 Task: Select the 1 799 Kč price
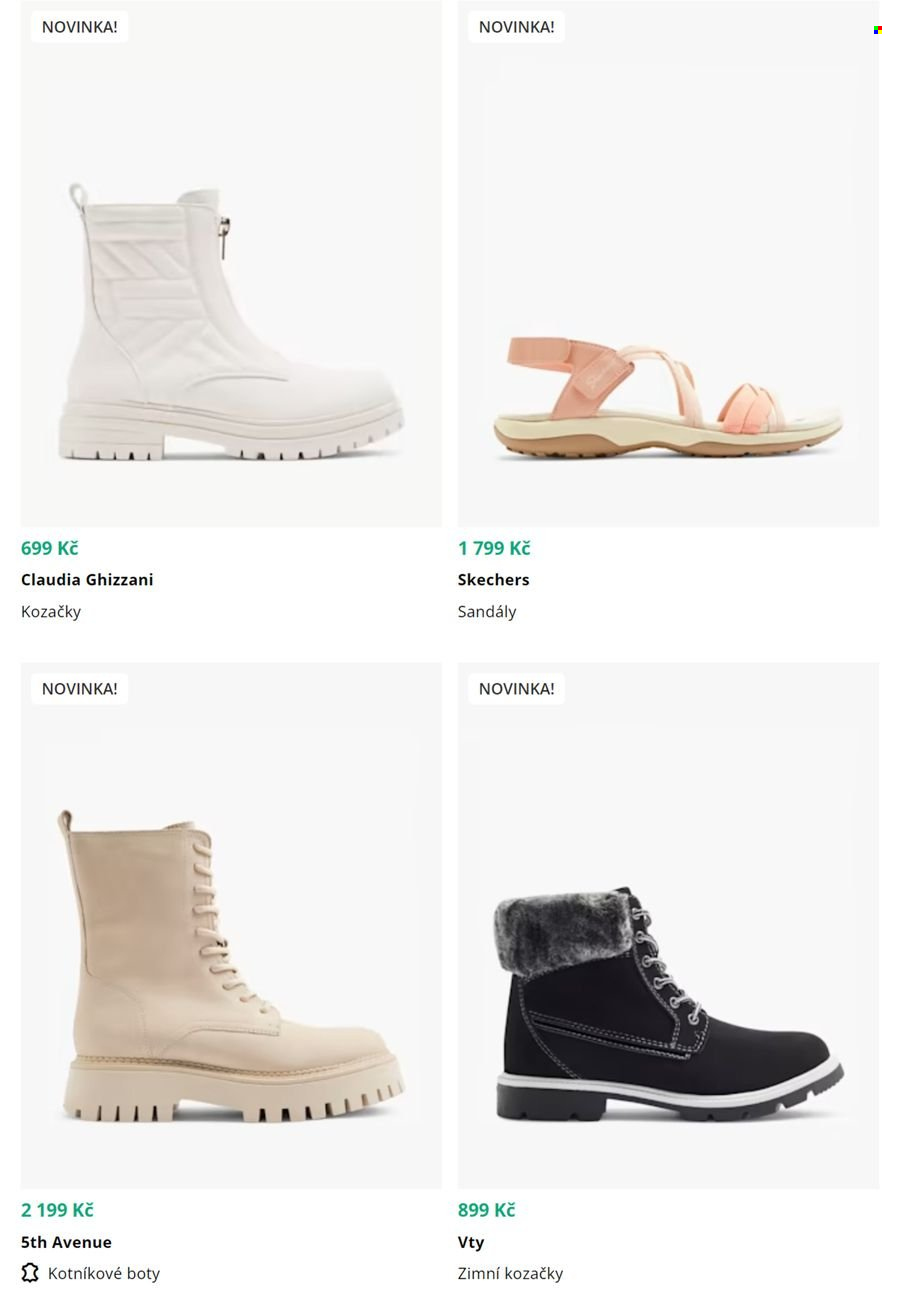(x=494, y=548)
